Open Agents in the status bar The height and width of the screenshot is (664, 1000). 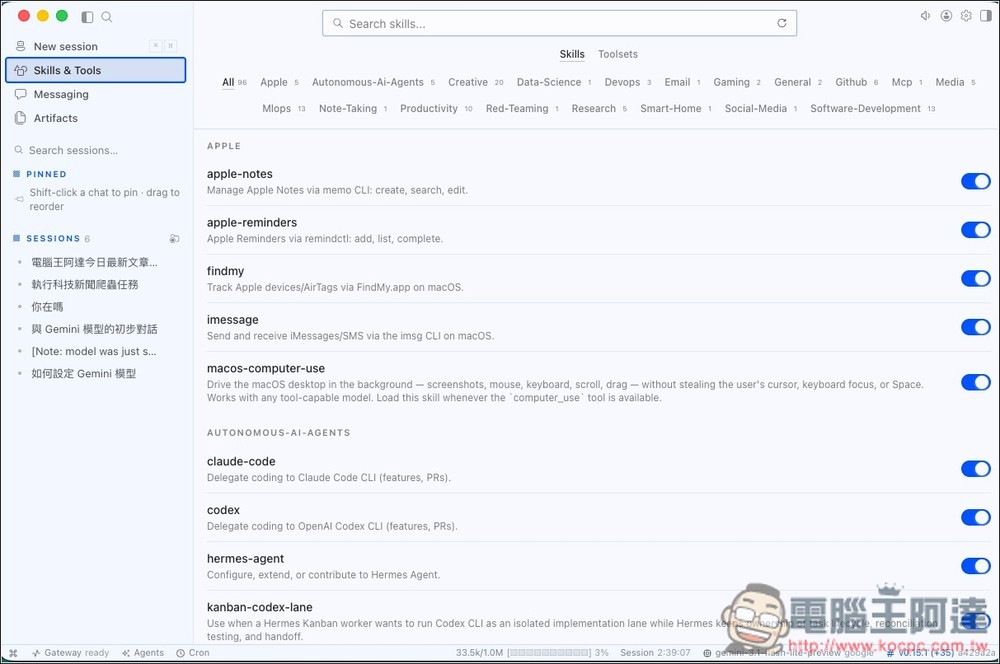coord(143,653)
